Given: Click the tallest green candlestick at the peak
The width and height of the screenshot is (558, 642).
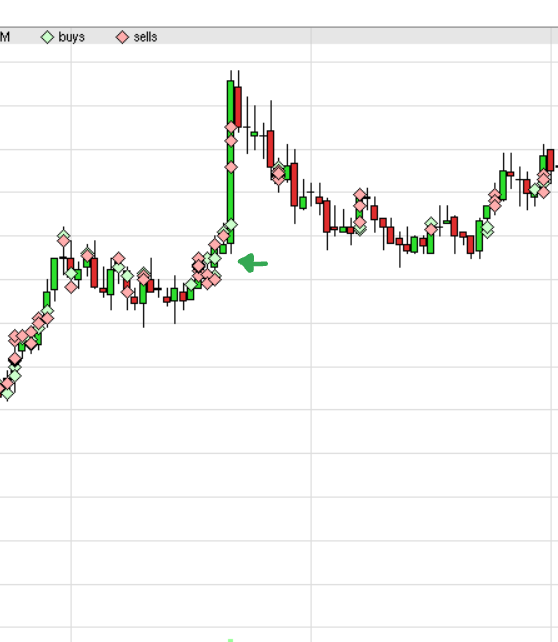Looking at the screenshot, I should point(230,162).
